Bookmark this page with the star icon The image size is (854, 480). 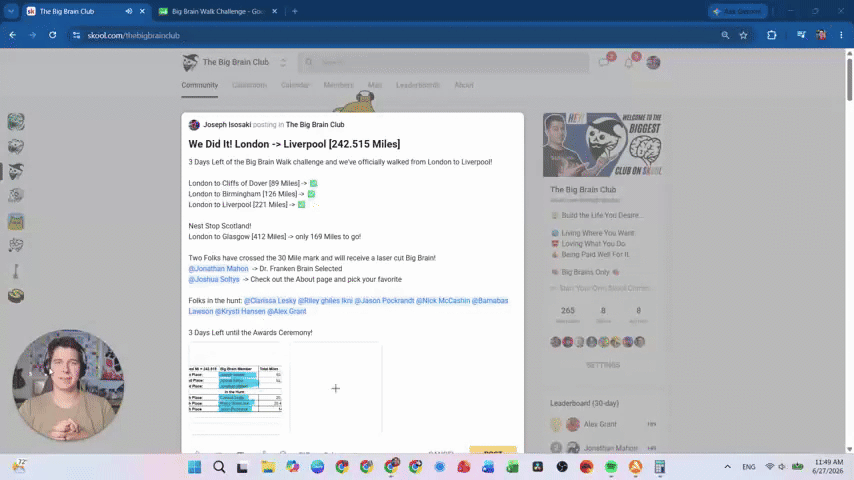pyautogui.click(x=743, y=35)
